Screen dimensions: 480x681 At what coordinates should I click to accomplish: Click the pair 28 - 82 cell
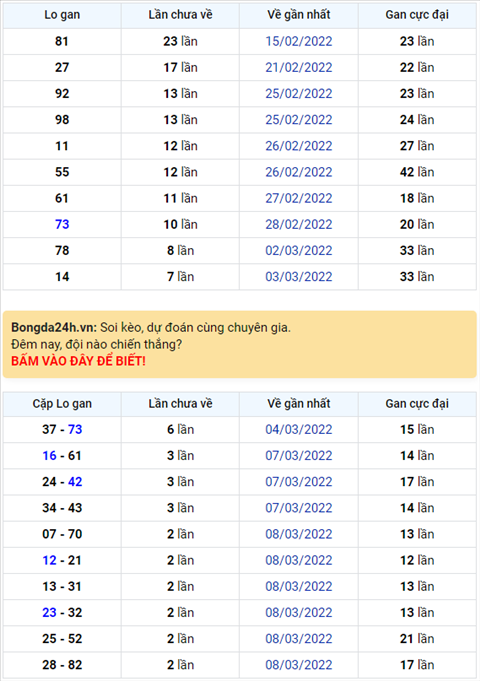coord(62,665)
